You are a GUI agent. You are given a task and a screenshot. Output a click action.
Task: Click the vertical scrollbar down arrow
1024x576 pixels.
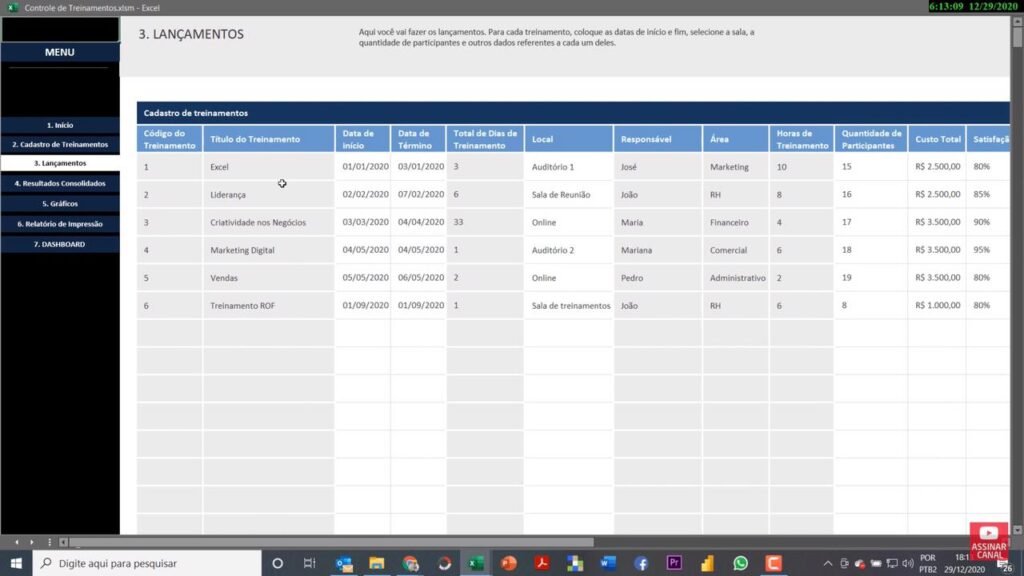click(1017, 530)
